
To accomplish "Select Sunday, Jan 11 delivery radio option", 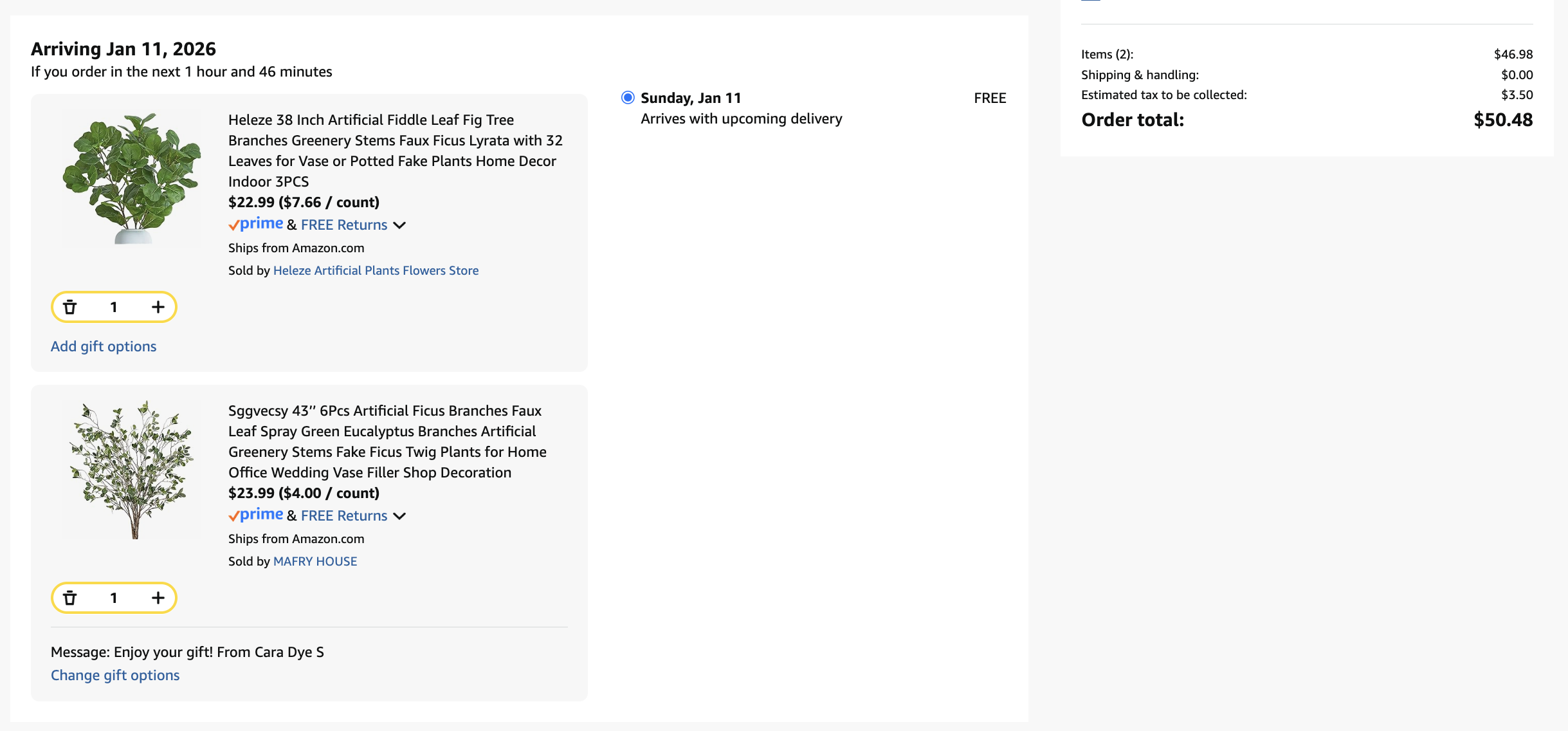I will (628, 98).
